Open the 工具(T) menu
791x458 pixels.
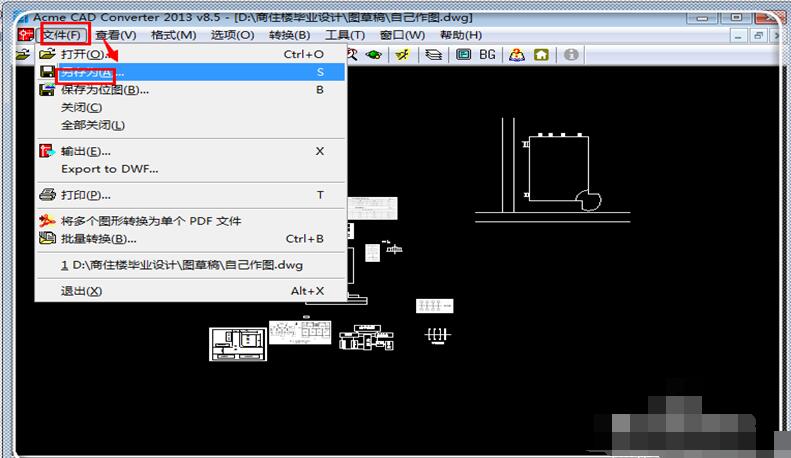[x=345, y=35]
